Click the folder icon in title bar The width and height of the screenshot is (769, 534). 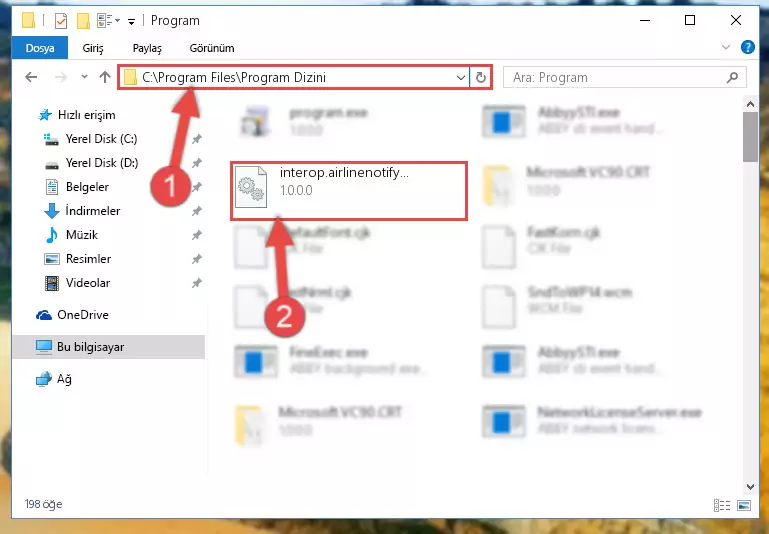pos(28,21)
